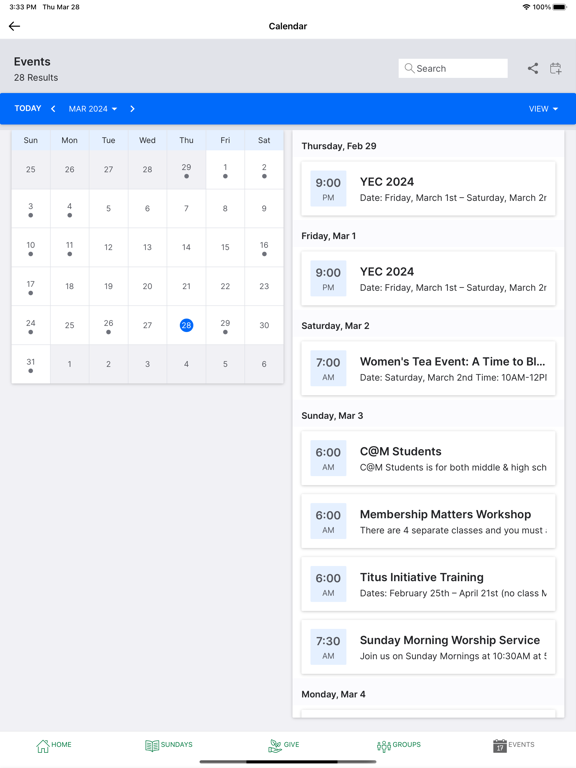Click the Saturday, Mar 2 heading
The height and width of the screenshot is (768, 576).
click(x=335, y=326)
